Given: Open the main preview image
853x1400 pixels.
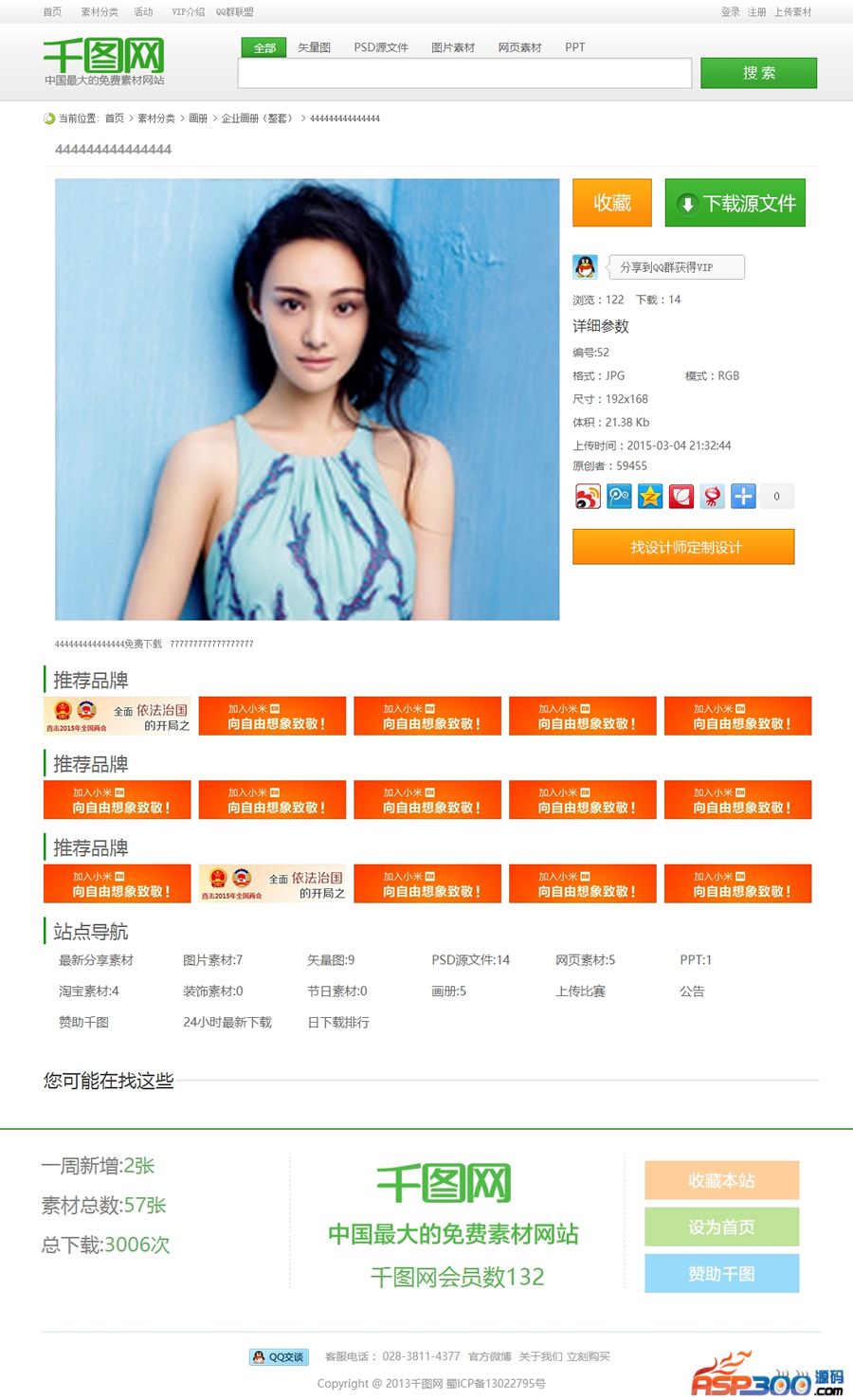Looking at the screenshot, I should tap(307, 400).
